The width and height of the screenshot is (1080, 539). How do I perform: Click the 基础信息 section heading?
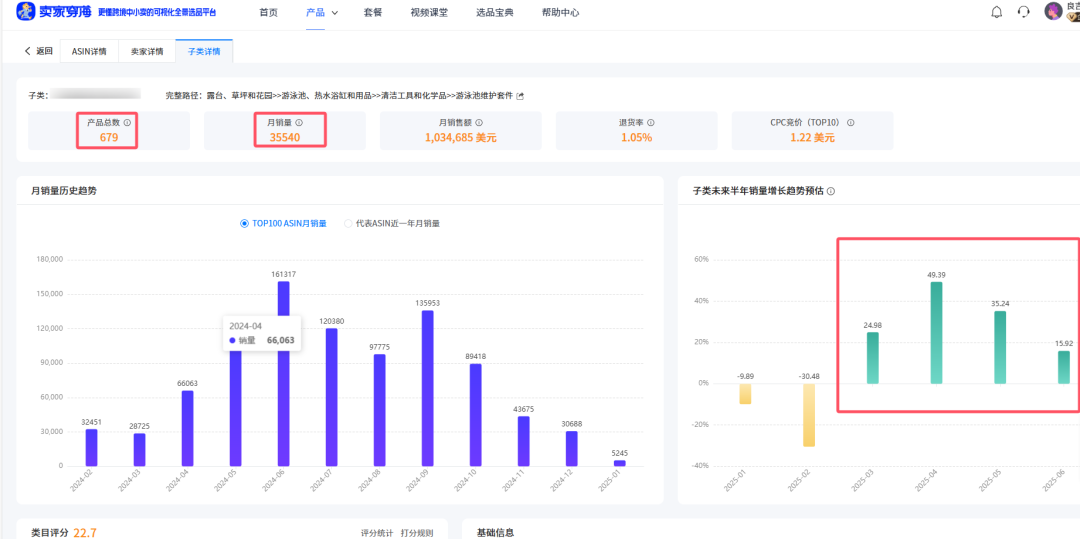point(495,533)
